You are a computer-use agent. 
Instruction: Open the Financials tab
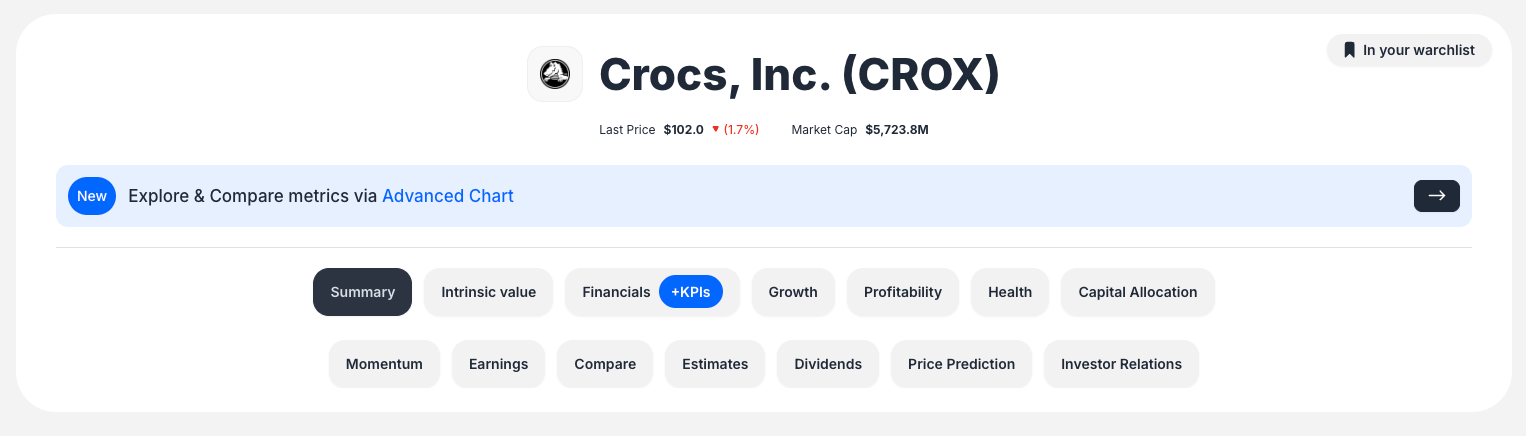tap(616, 292)
